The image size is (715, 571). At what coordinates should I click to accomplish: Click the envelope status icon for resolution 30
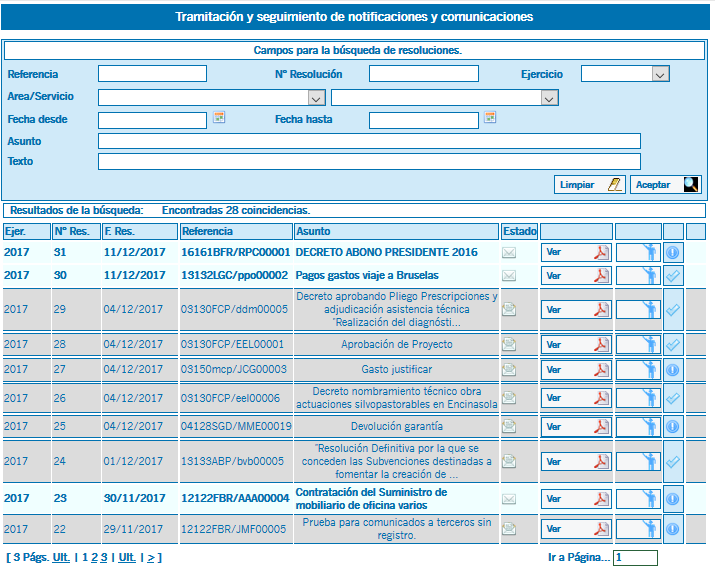point(509,276)
